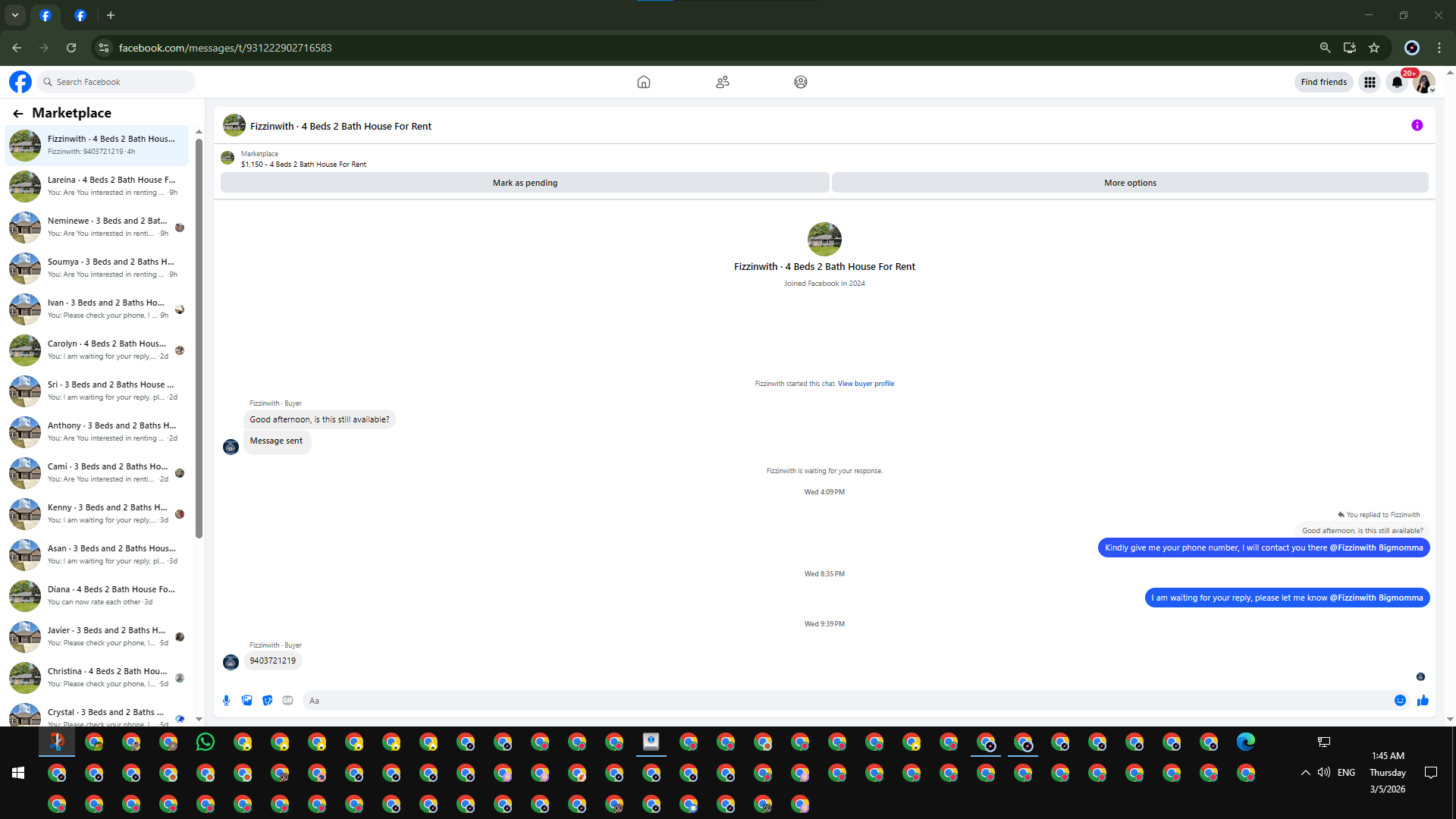Select the Carolyn conversation
The width and height of the screenshot is (1456, 819).
coord(97,350)
